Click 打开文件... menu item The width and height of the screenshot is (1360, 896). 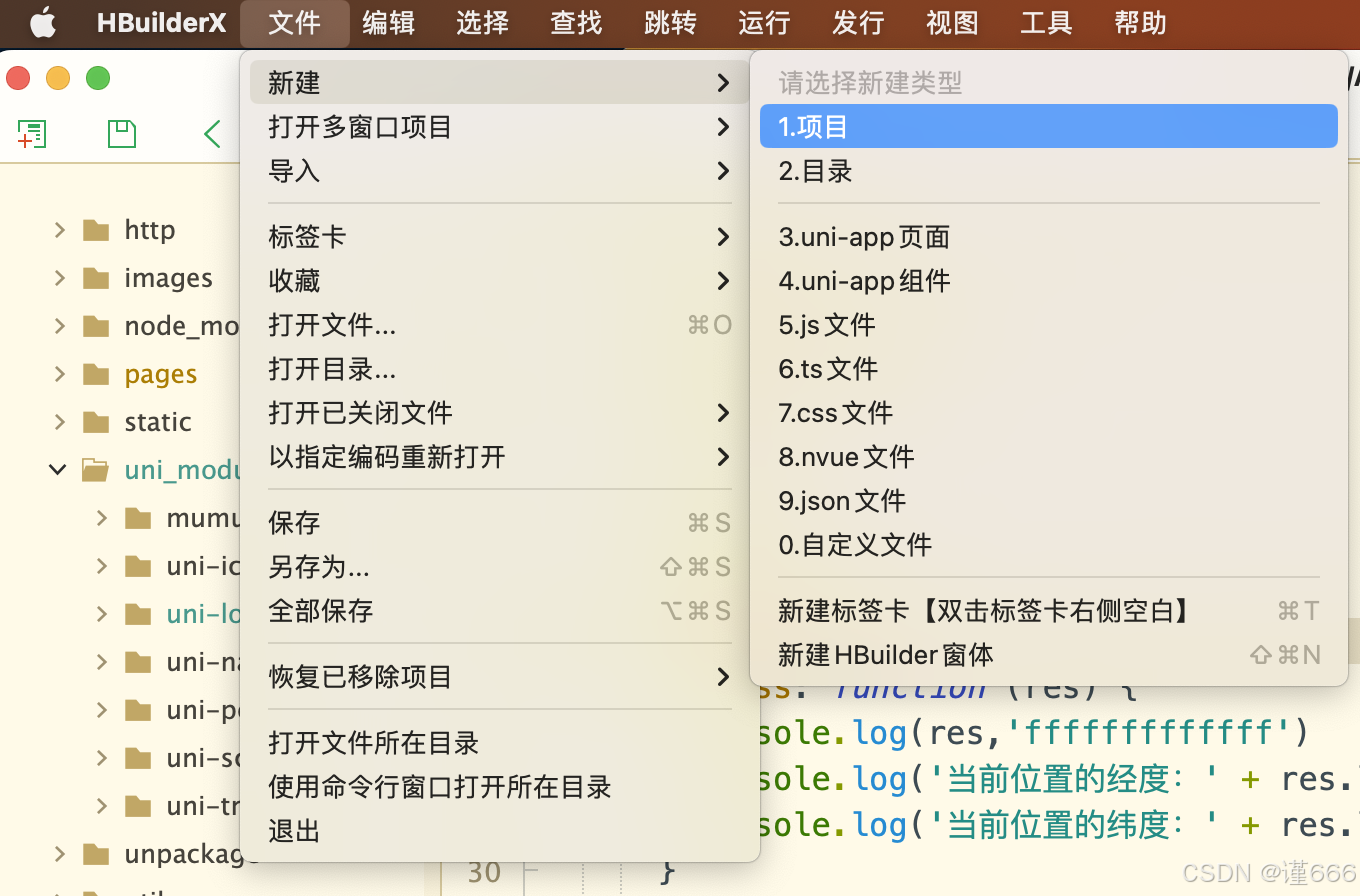pyautogui.click(x=500, y=325)
